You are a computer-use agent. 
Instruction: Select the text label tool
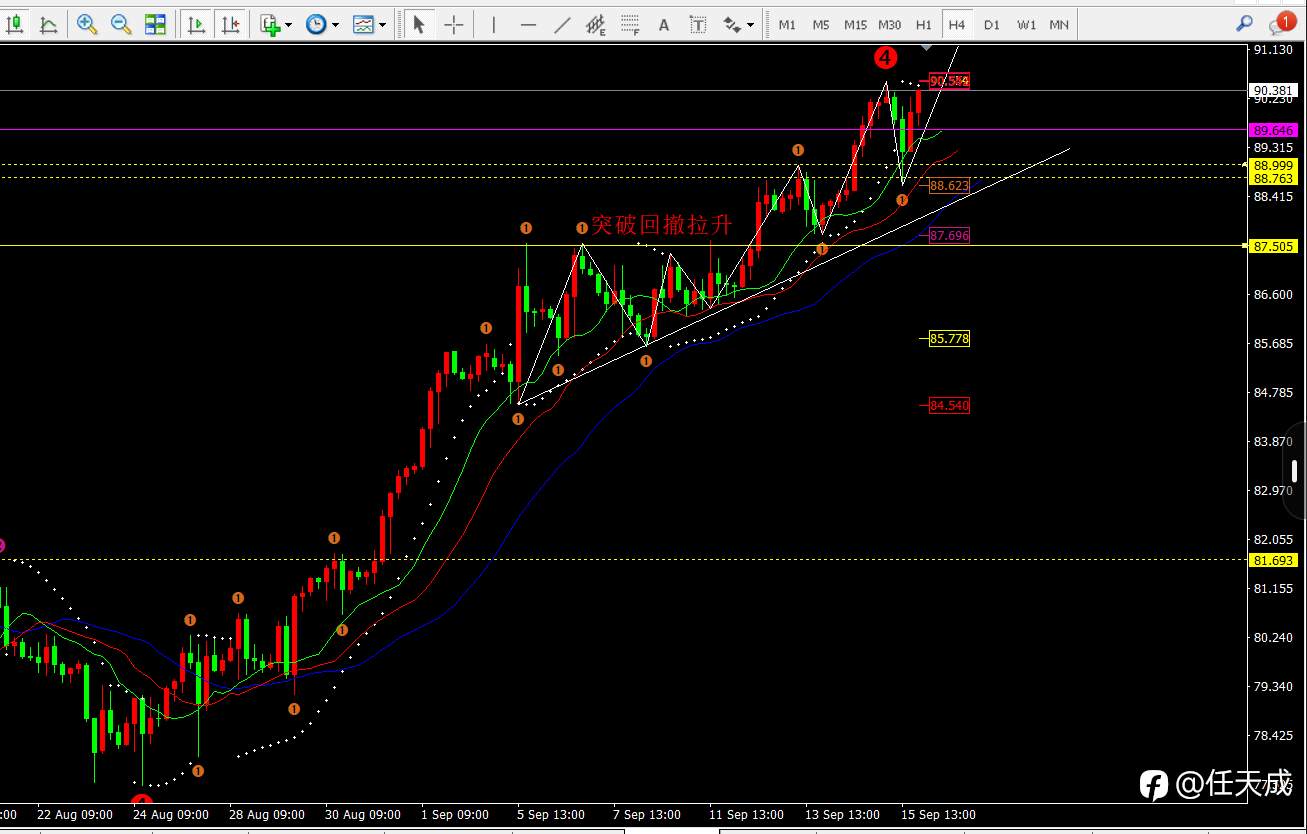click(698, 25)
